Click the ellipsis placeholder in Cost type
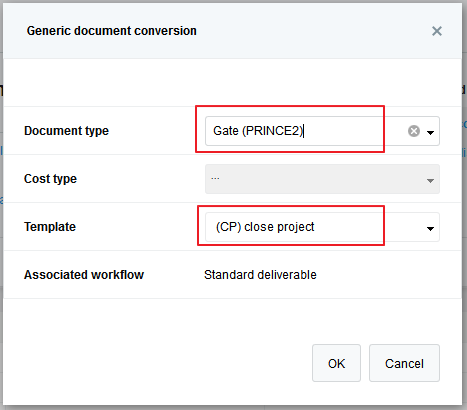Image resolution: width=467 pixels, height=410 pixels. click(x=215, y=178)
